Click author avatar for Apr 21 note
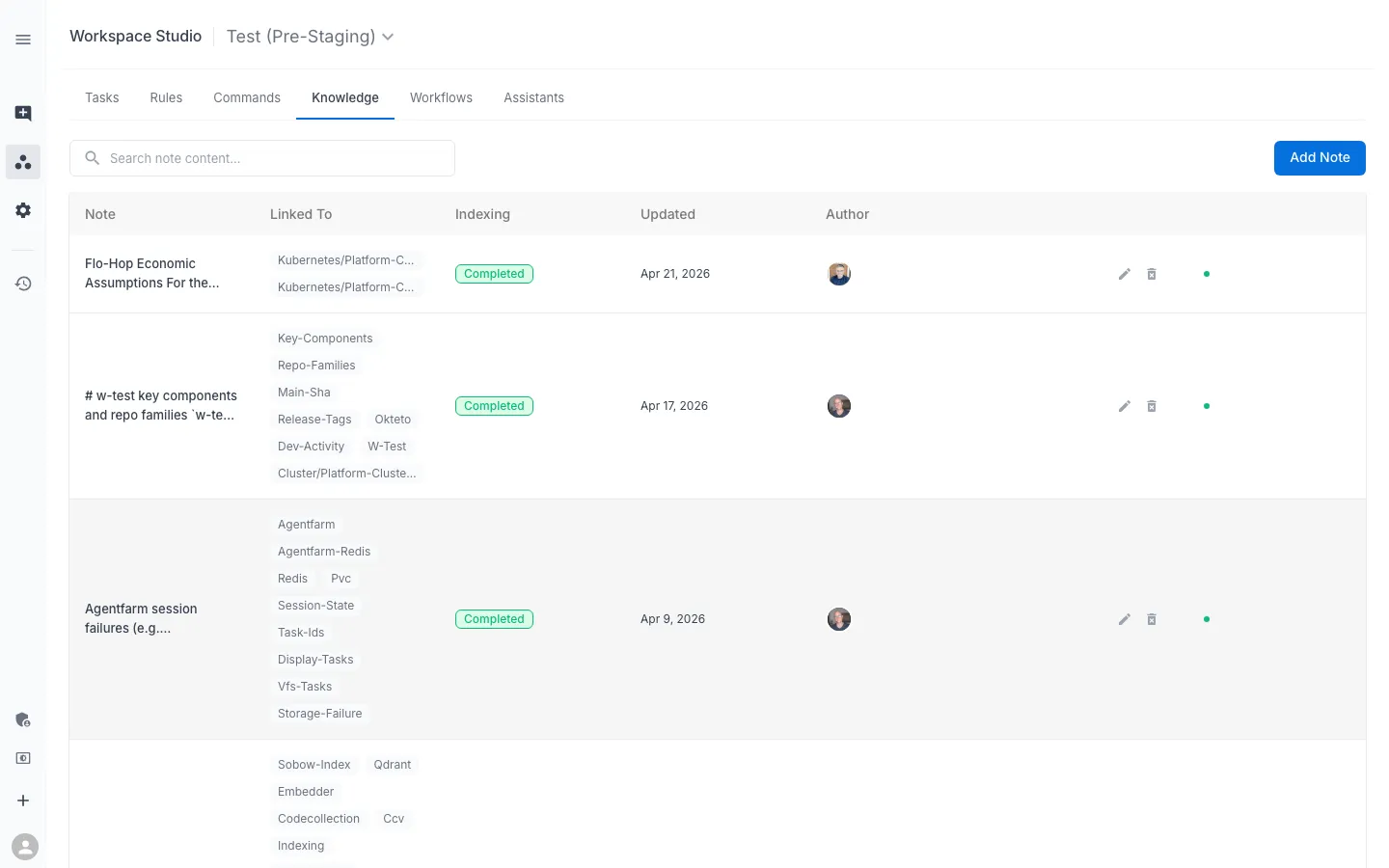Image resolution: width=1389 pixels, height=868 pixels. pyautogui.click(x=839, y=274)
